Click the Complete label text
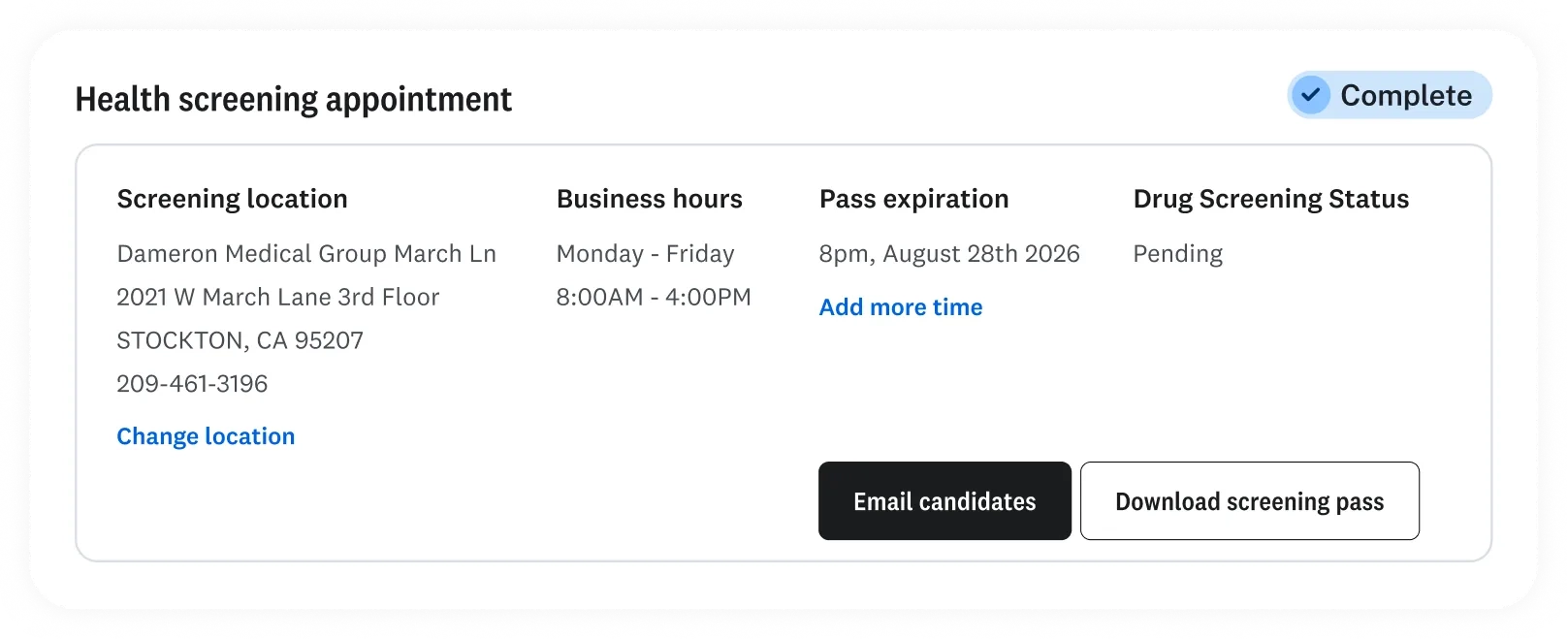 [x=1406, y=95]
